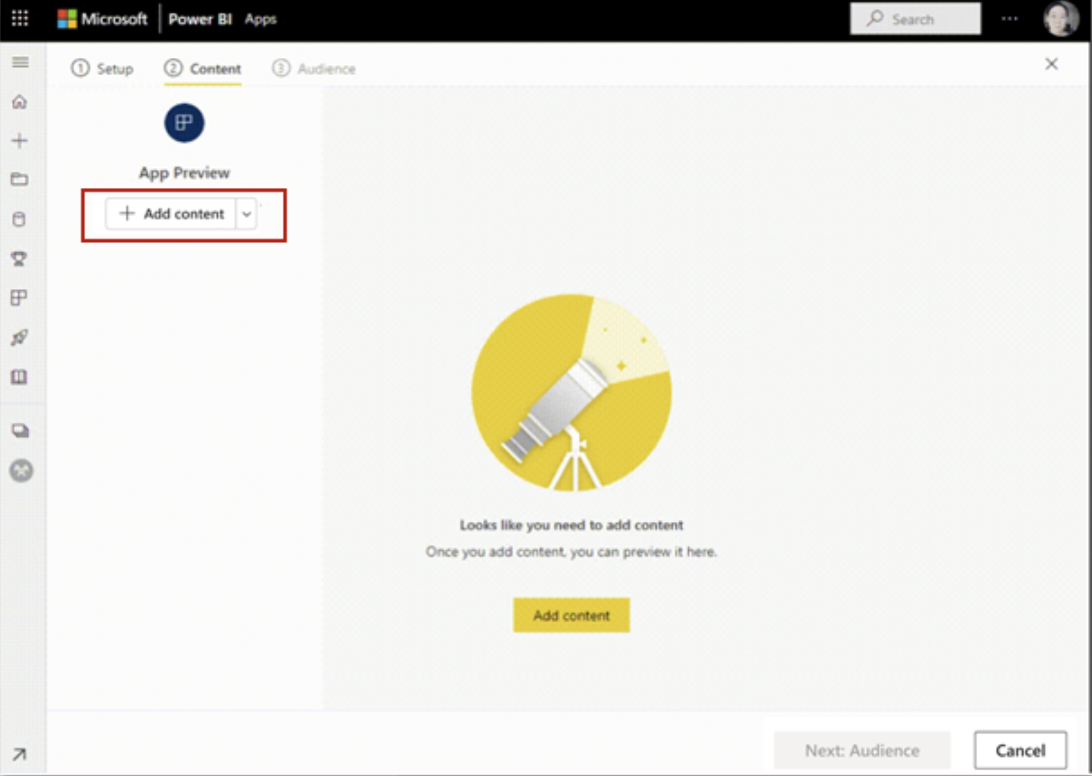Click the yellow Add content button
The width and height of the screenshot is (1092, 776).
click(571, 615)
